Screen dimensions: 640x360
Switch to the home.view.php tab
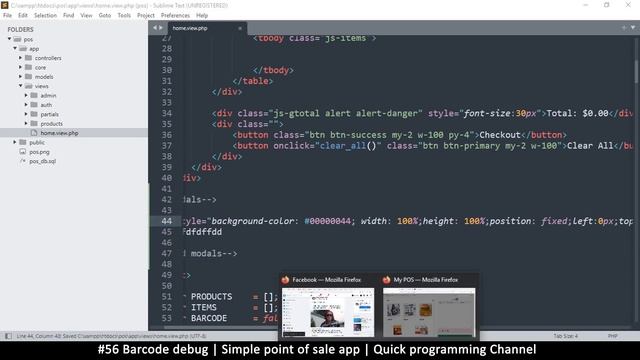click(x=190, y=28)
